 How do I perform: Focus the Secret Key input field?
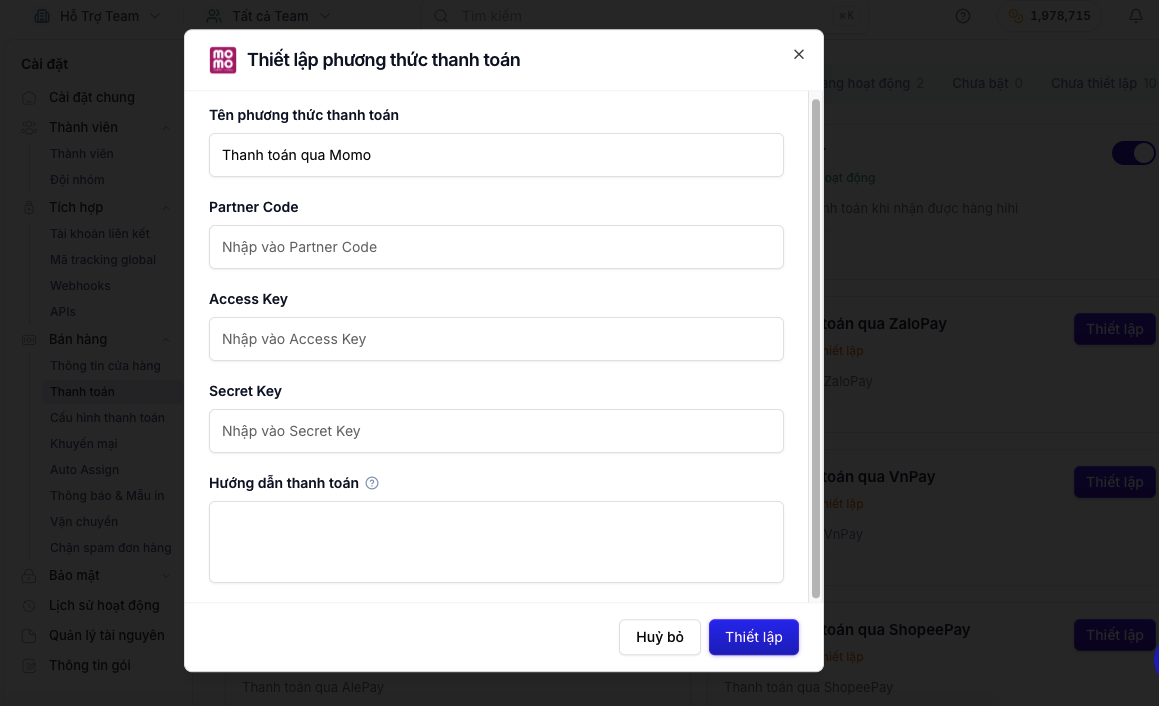click(x=496, y=431)
